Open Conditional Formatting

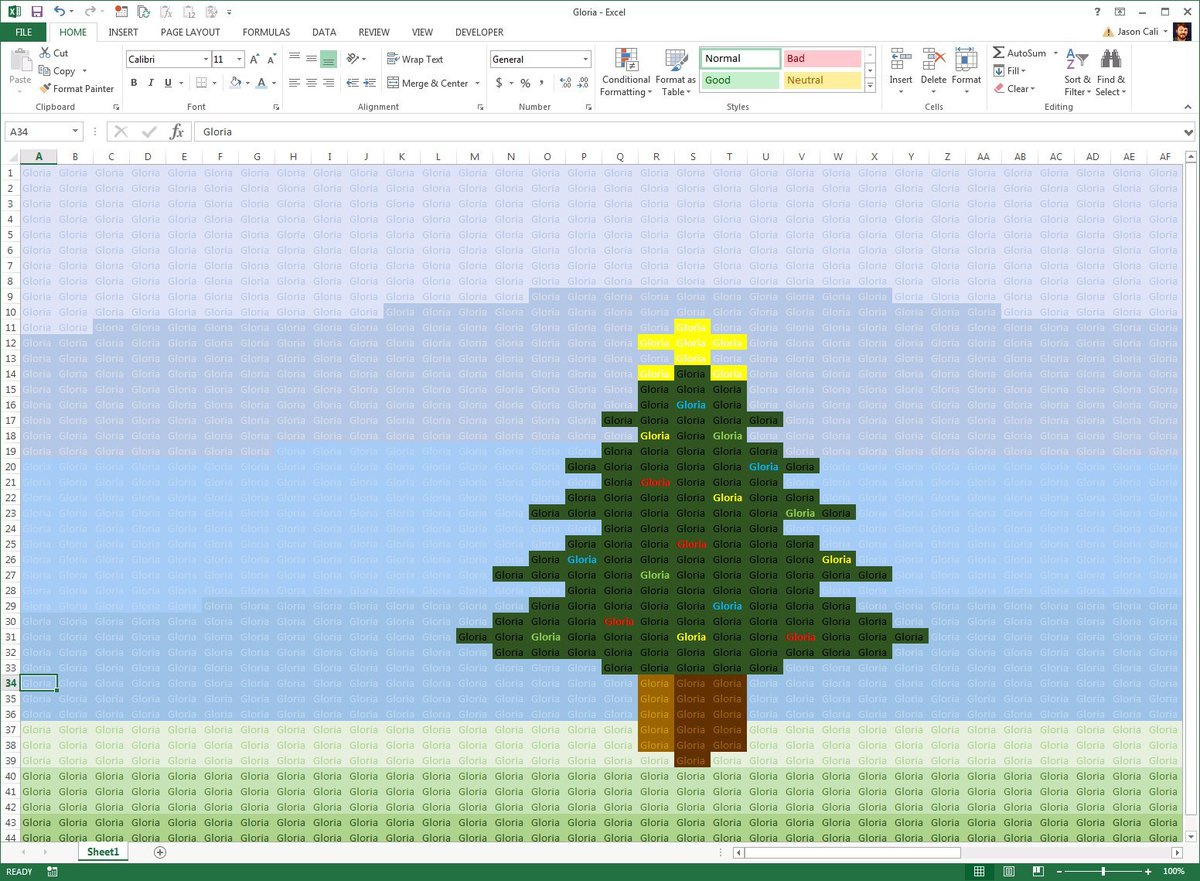tap(626, 72)
